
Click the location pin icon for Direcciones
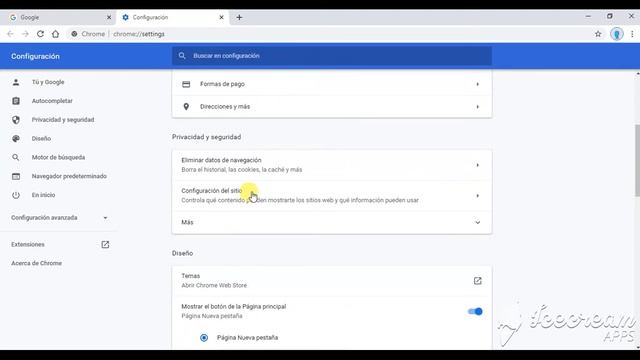click(x=186, y=107)
